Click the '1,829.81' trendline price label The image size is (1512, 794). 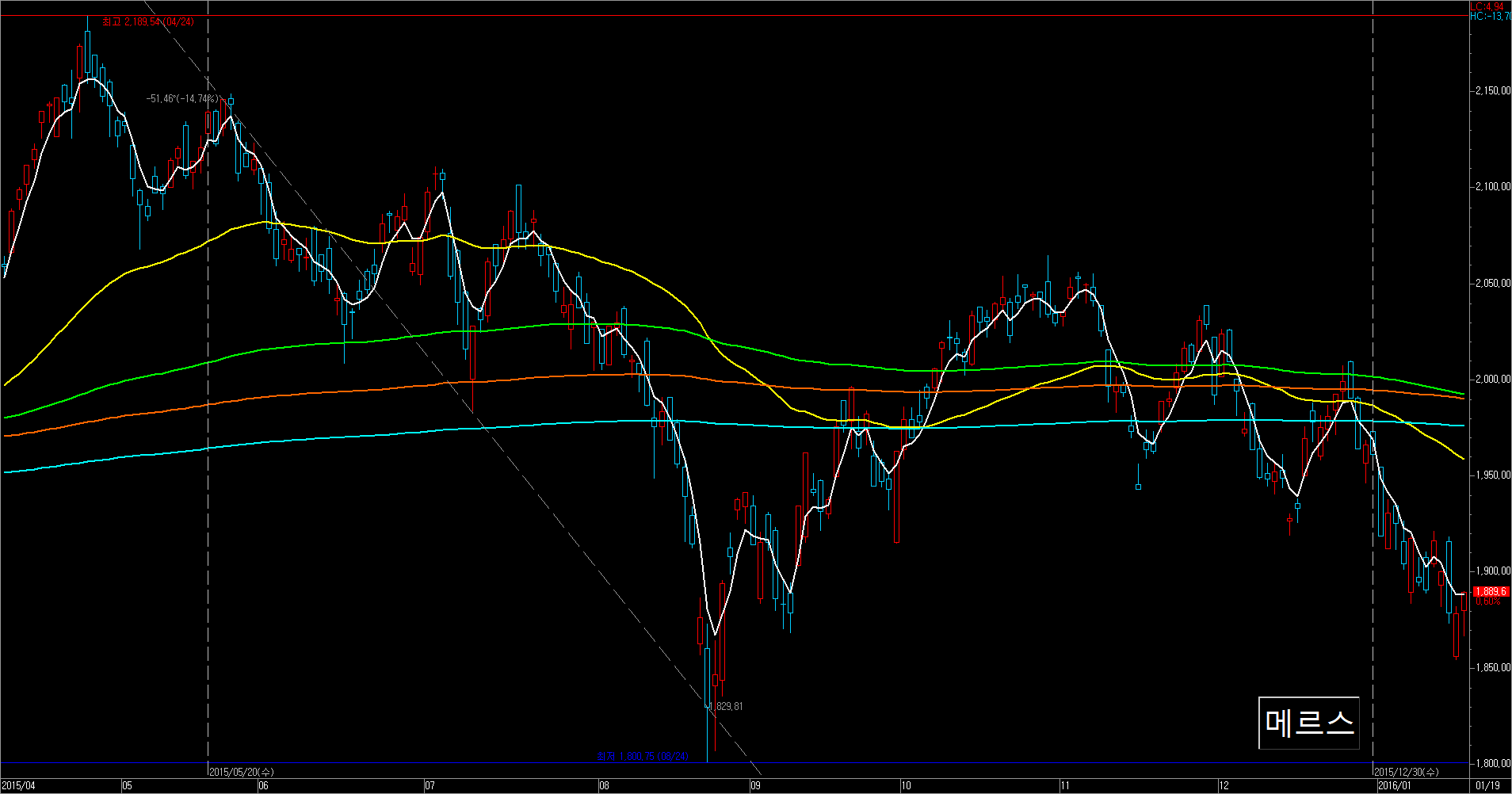[x=726, y=706]
